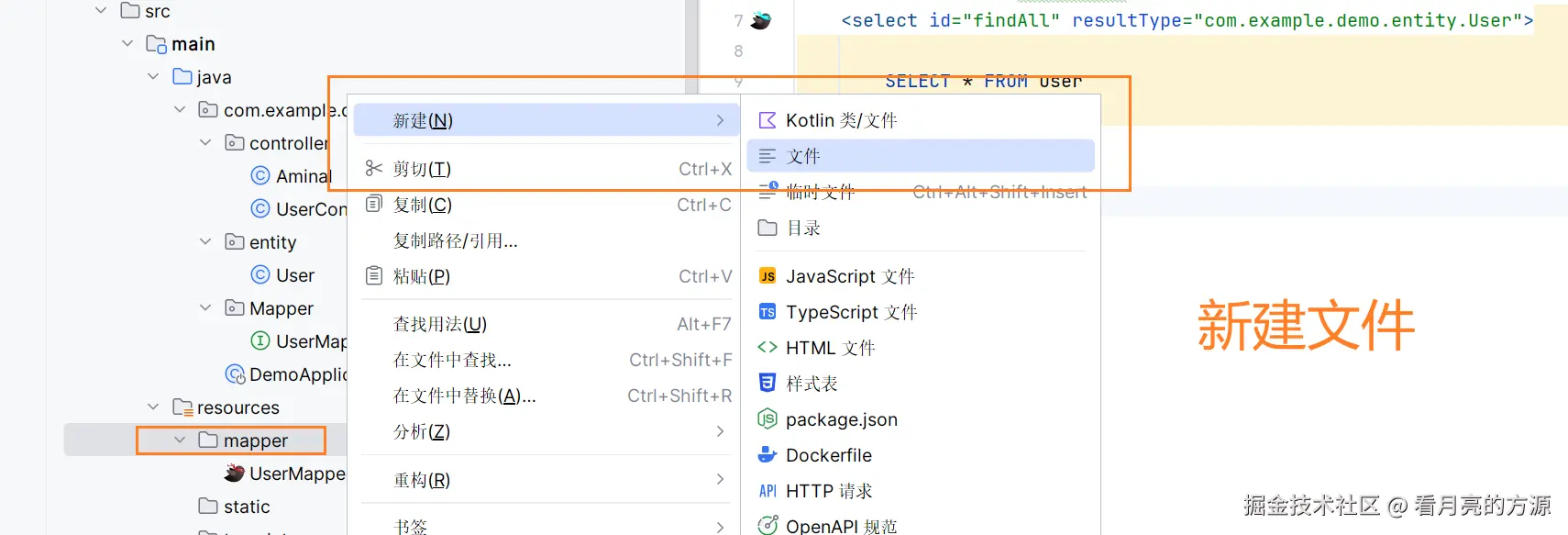Image resolution: width=1568 pixels, height=535 pixels.
Task: Select Kotlin 类/文件 option
Action: click(921, 120)
